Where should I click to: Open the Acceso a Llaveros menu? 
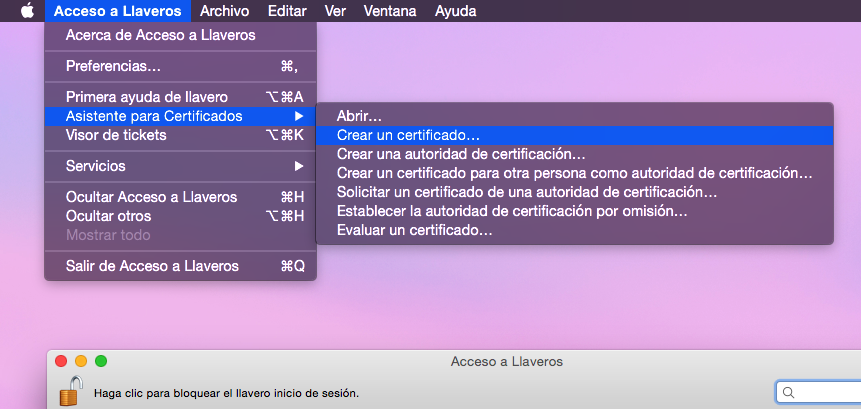118,11
